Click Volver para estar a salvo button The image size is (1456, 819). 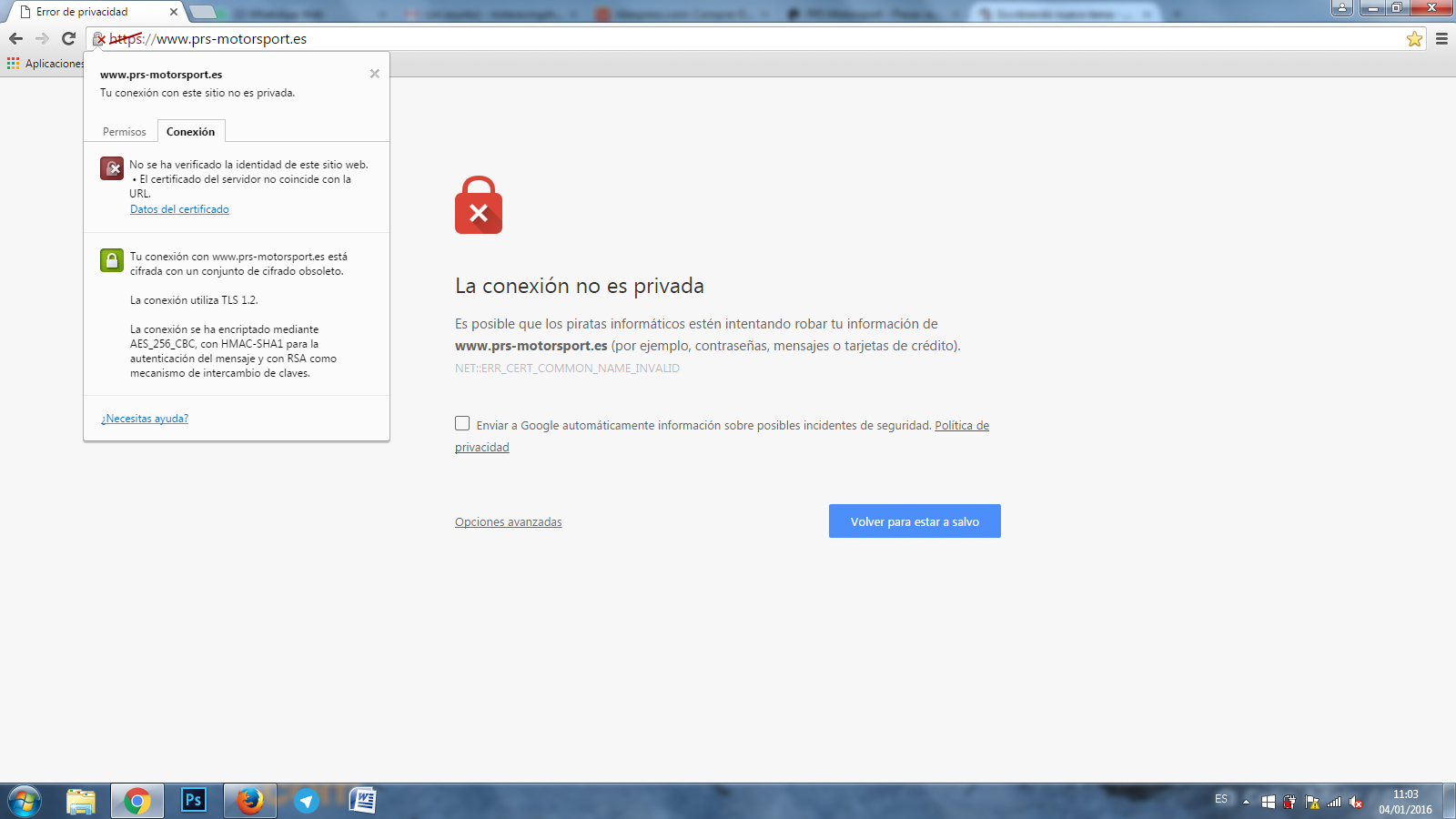[x=915, y=521]
